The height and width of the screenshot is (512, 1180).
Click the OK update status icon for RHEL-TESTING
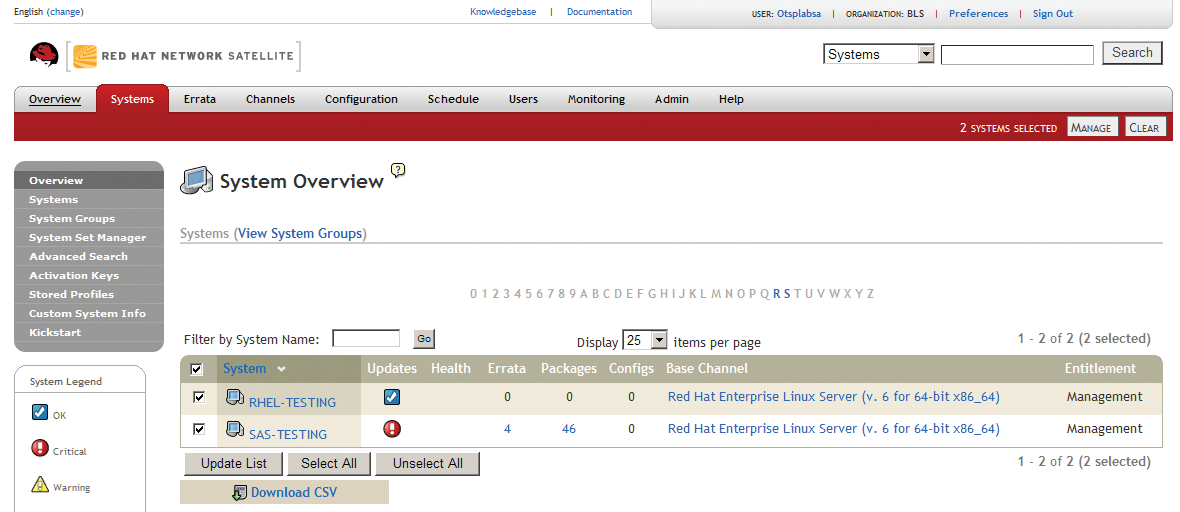click(x=391, y=397)
